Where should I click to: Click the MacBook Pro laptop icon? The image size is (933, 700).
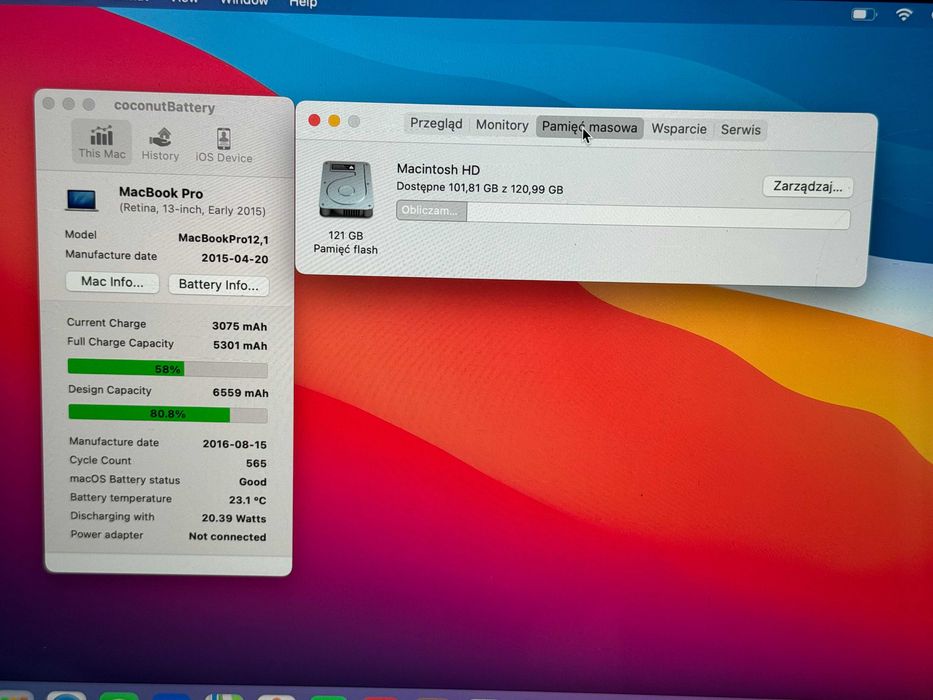(82, 200)
